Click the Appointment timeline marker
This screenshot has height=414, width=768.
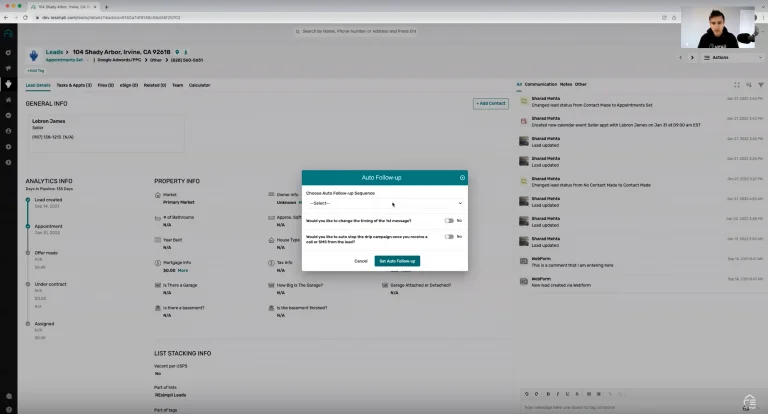[x=28, y=226]
